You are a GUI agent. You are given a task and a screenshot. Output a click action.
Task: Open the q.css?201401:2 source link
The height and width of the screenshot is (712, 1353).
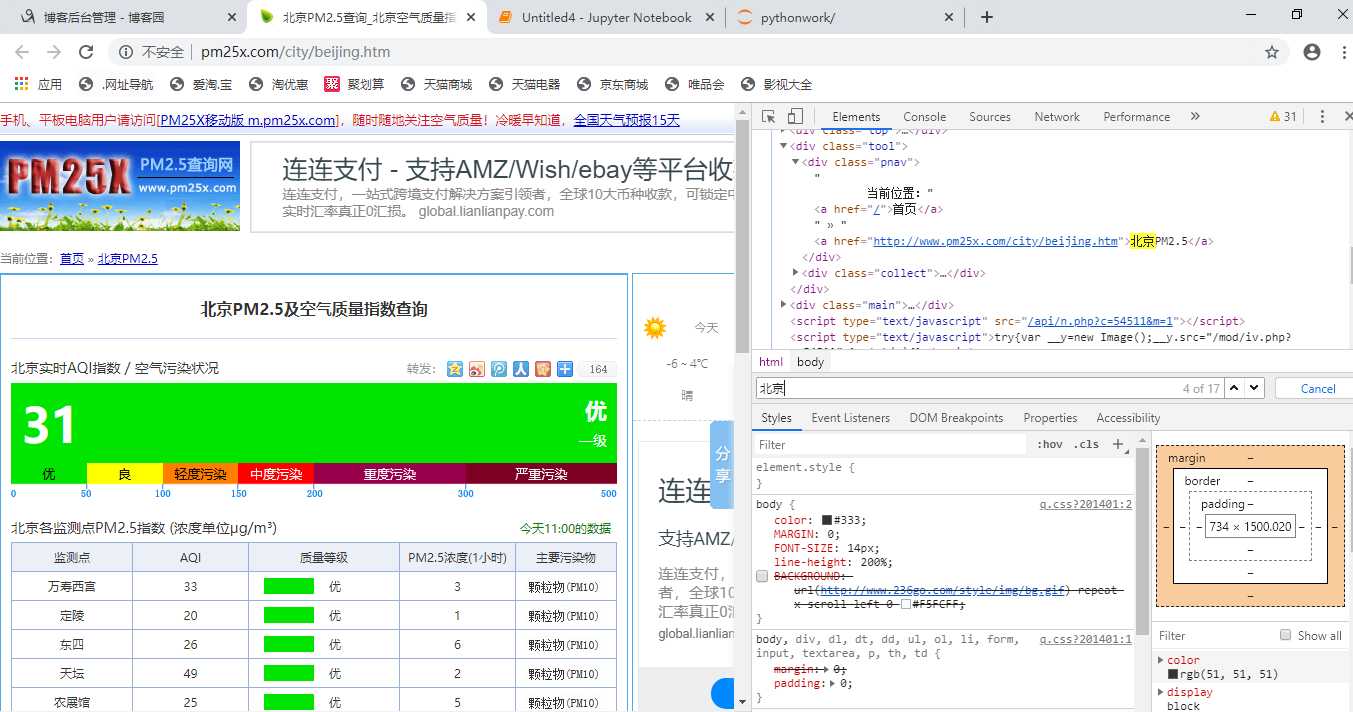pyautogui.click(x=1085, y=504)
